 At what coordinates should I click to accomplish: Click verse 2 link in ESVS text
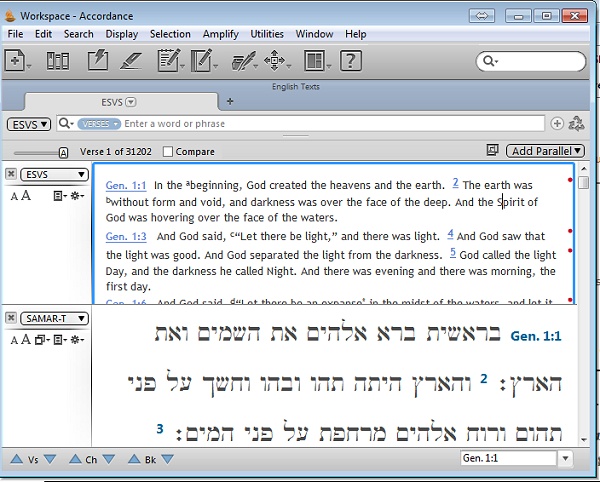tap(455, 182)
